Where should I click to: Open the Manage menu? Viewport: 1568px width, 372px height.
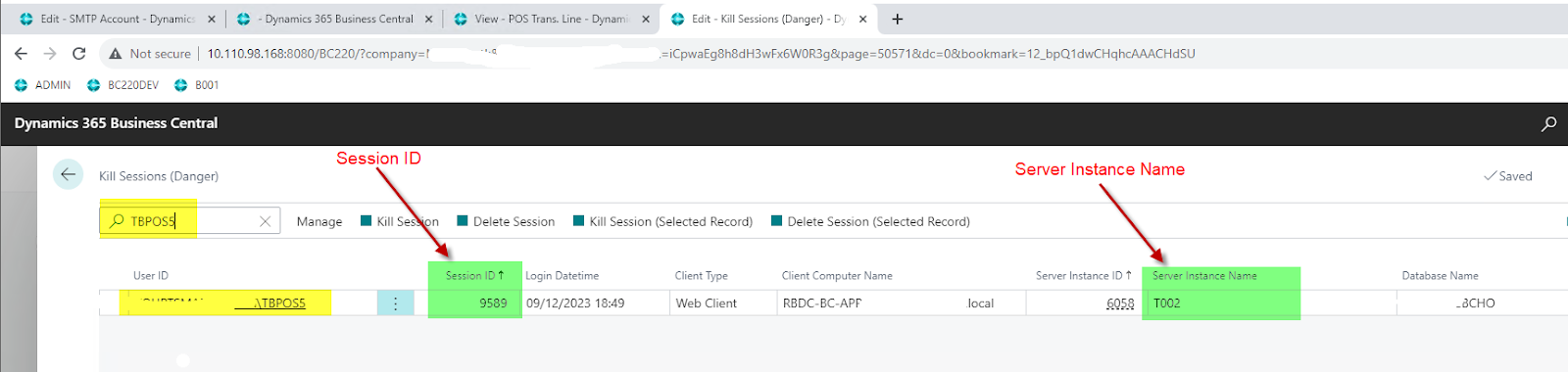pos(319,222)
